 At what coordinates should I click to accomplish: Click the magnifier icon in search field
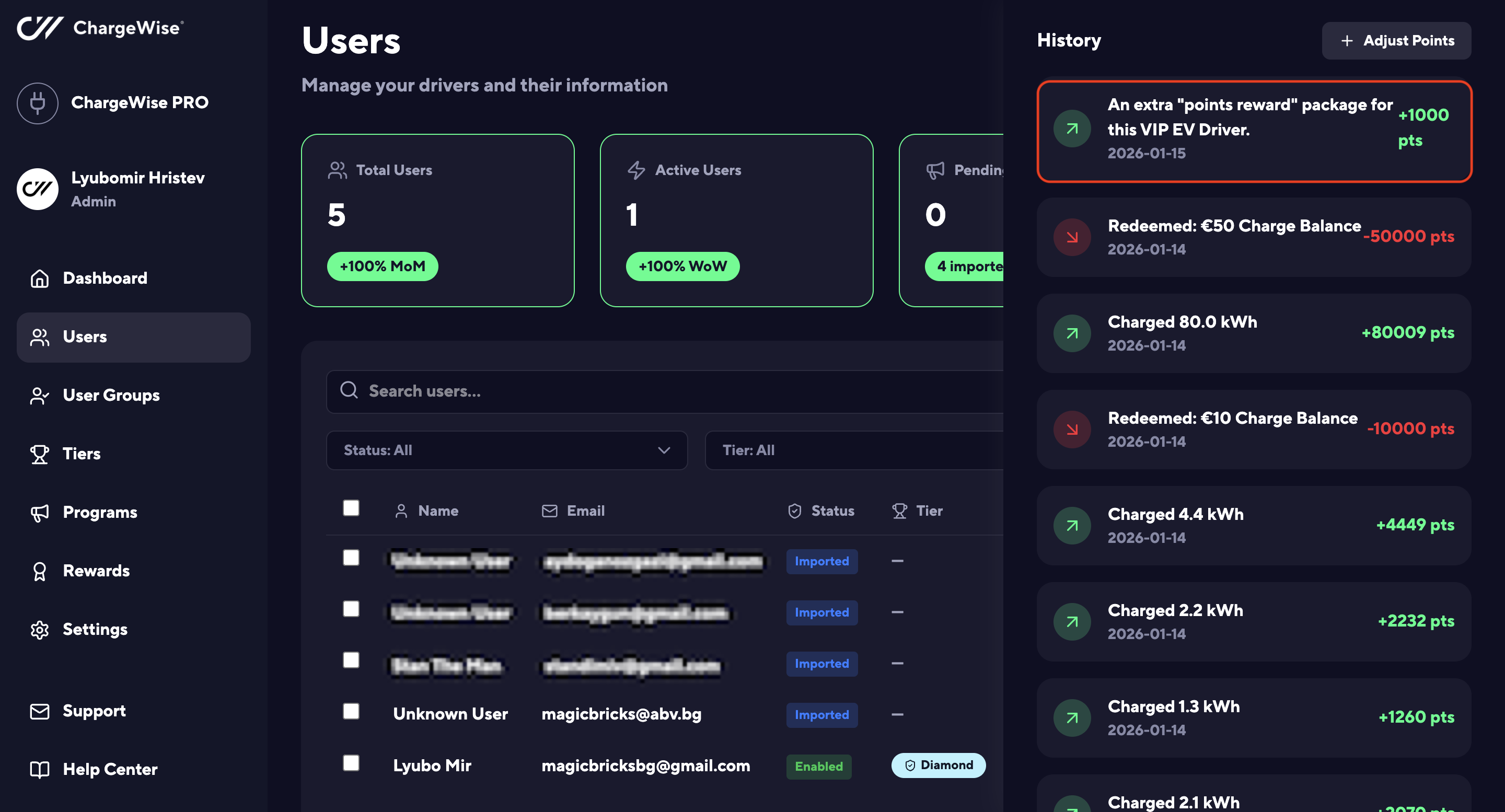coord(349,390)
